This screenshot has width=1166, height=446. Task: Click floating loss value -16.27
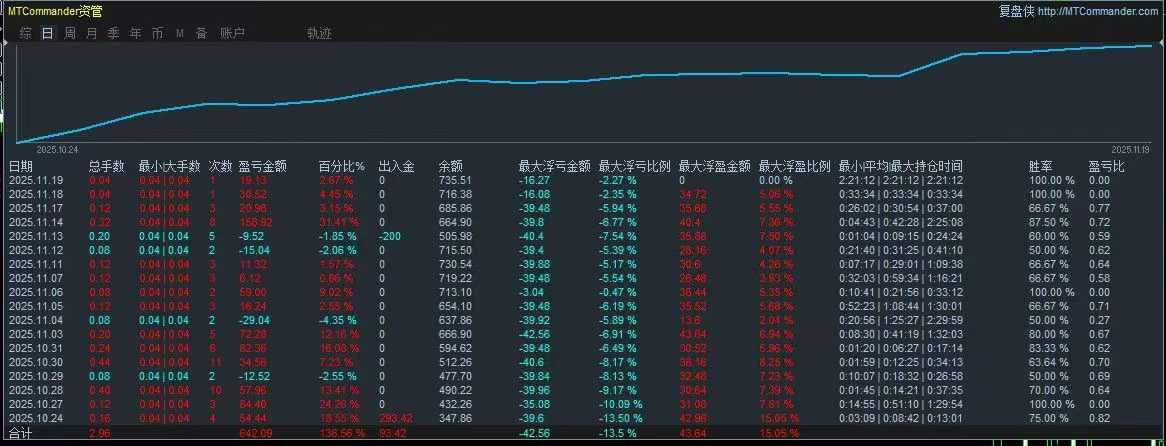coord(535,180)
